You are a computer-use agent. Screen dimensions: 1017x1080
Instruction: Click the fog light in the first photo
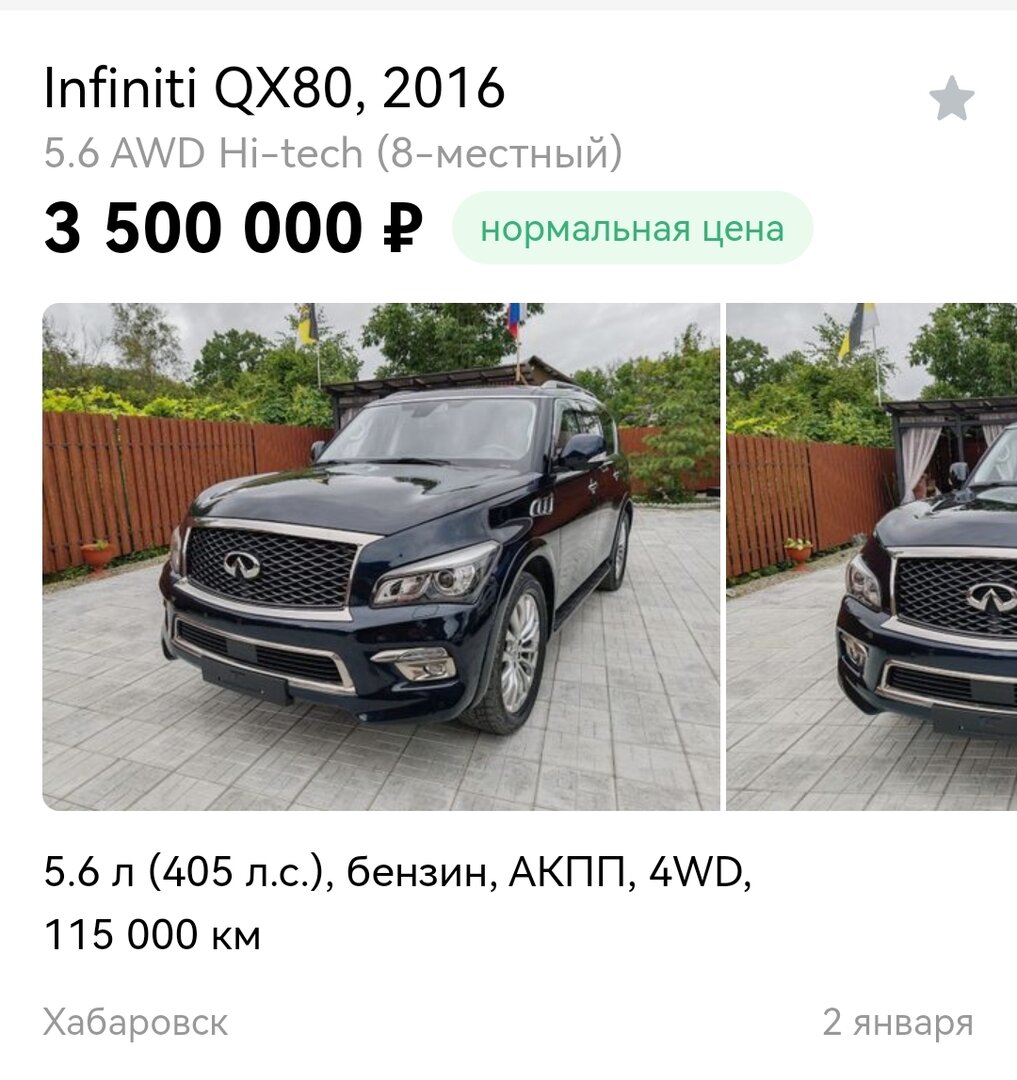point(418,664)
